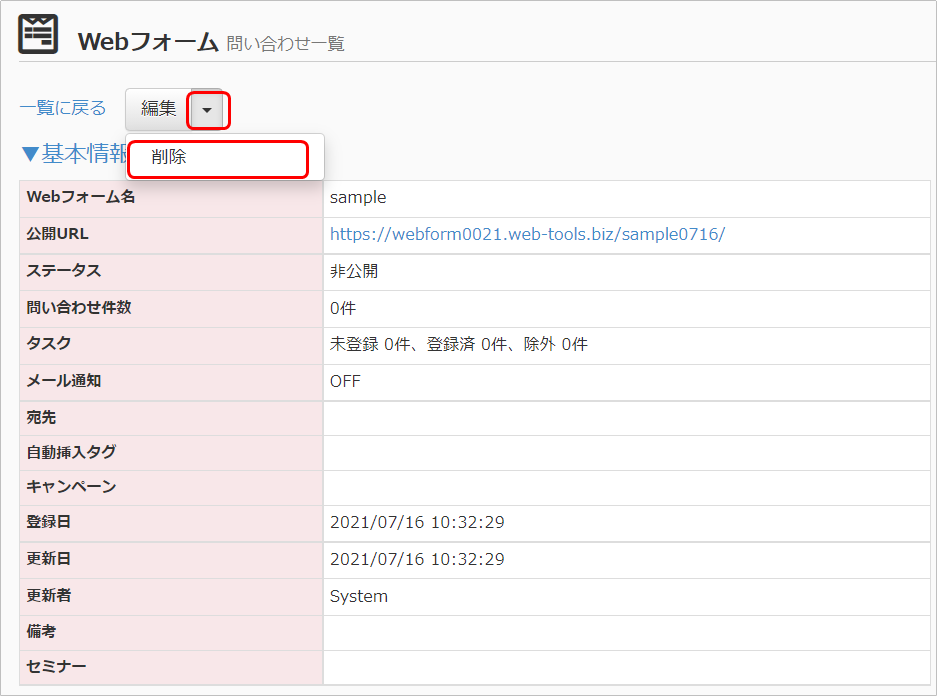Collapse the ▼基本情報 section

(x=72, y=154)
